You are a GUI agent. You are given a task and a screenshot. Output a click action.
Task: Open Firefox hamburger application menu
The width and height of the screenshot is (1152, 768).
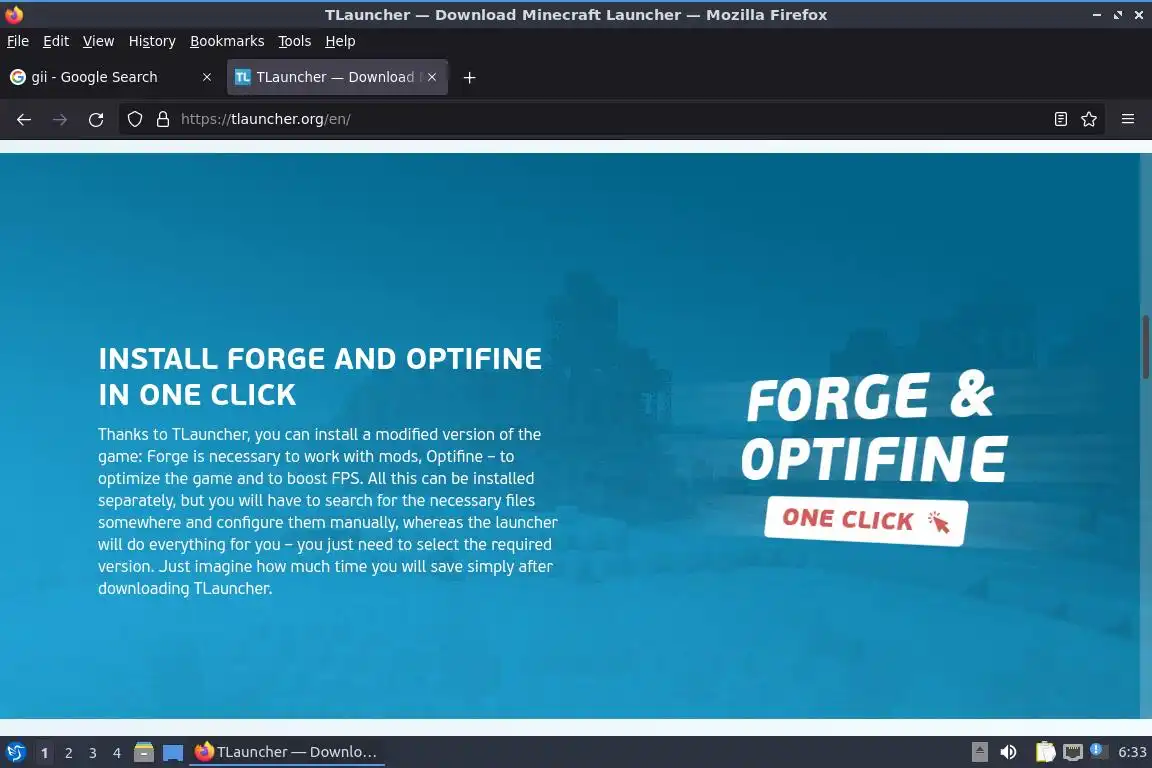point(1128,119)
